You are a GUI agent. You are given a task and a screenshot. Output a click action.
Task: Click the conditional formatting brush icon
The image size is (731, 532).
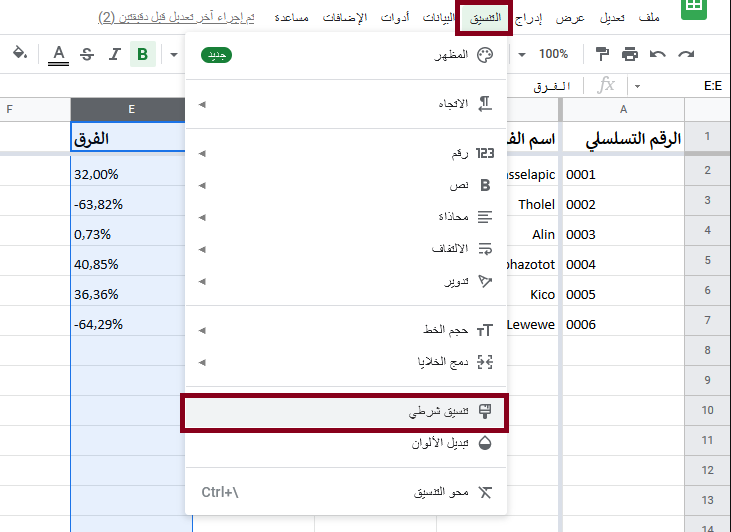tap(485, 411)
